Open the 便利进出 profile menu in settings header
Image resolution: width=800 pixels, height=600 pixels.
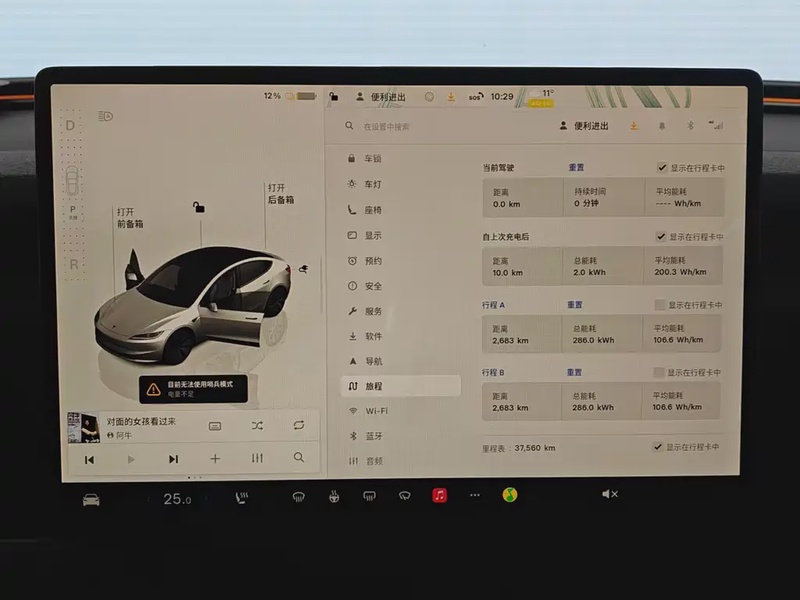click(x=584, y=126)
